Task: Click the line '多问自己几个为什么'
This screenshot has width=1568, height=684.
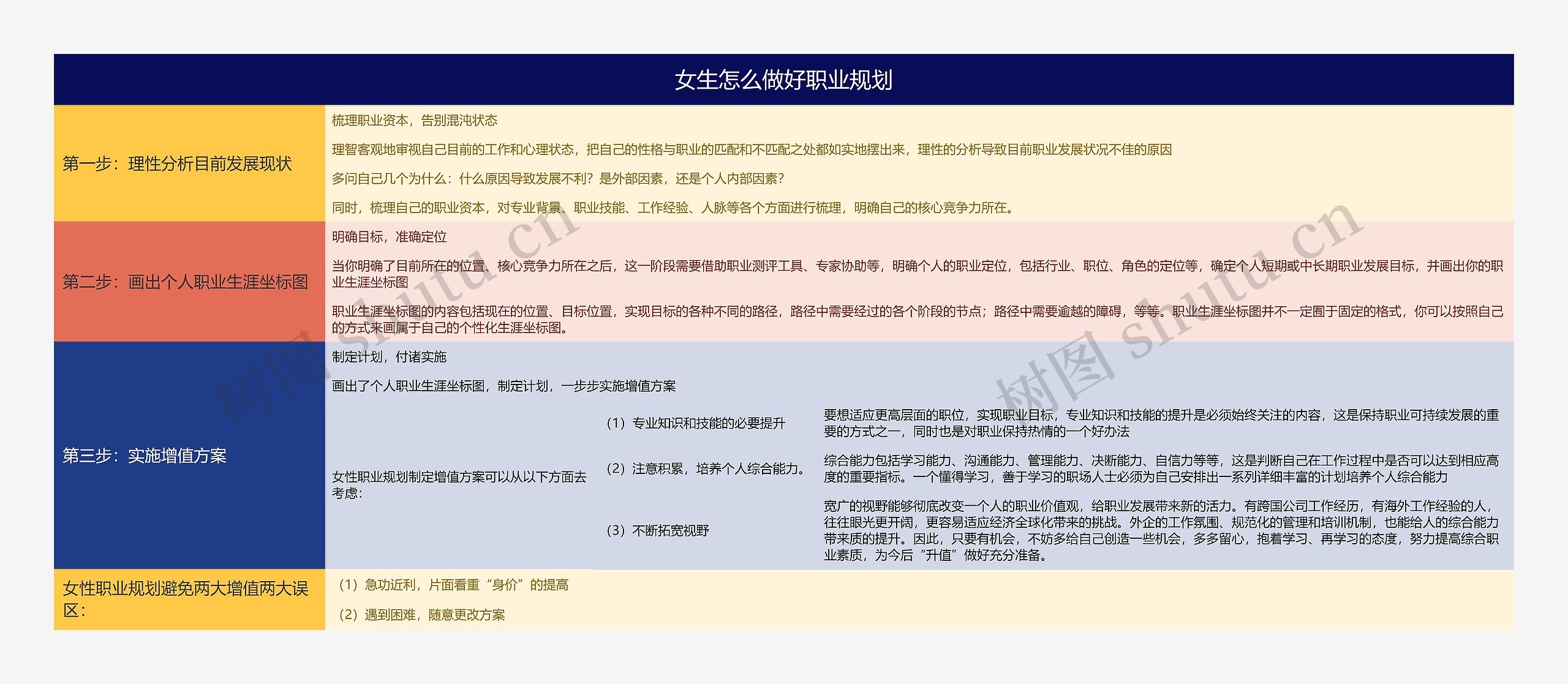Action: [558, 179]
